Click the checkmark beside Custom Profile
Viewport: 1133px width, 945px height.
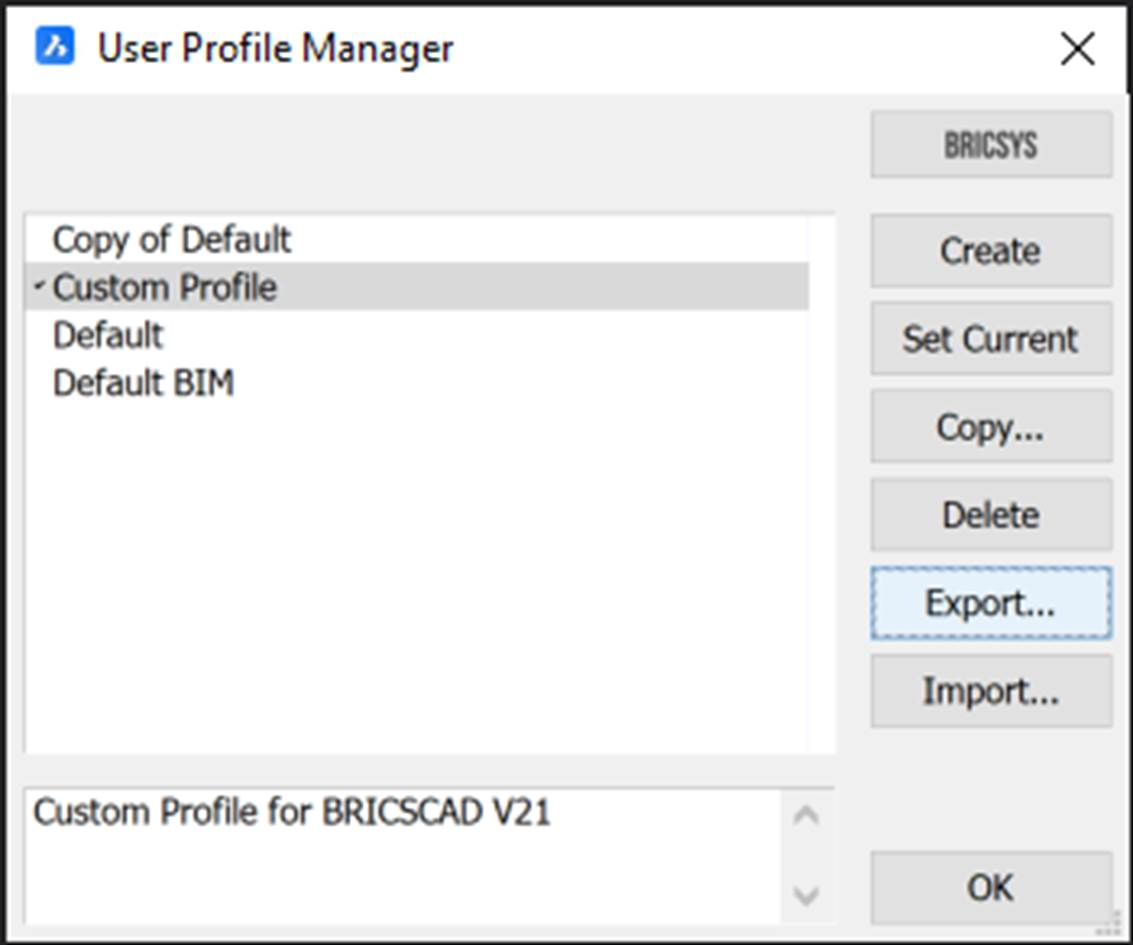[x=39, y=288]
